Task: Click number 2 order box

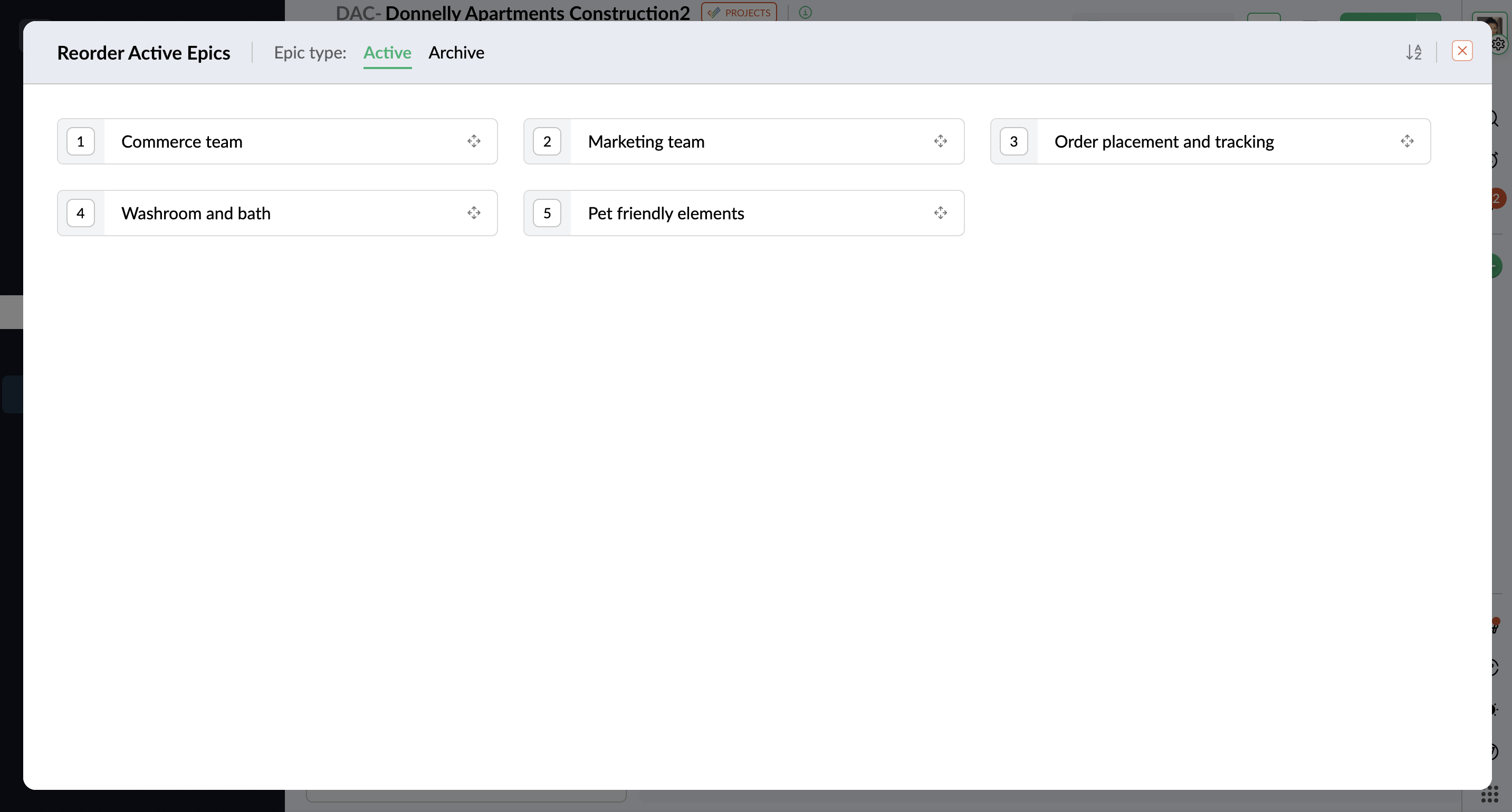Action: [x=547, y=141]
